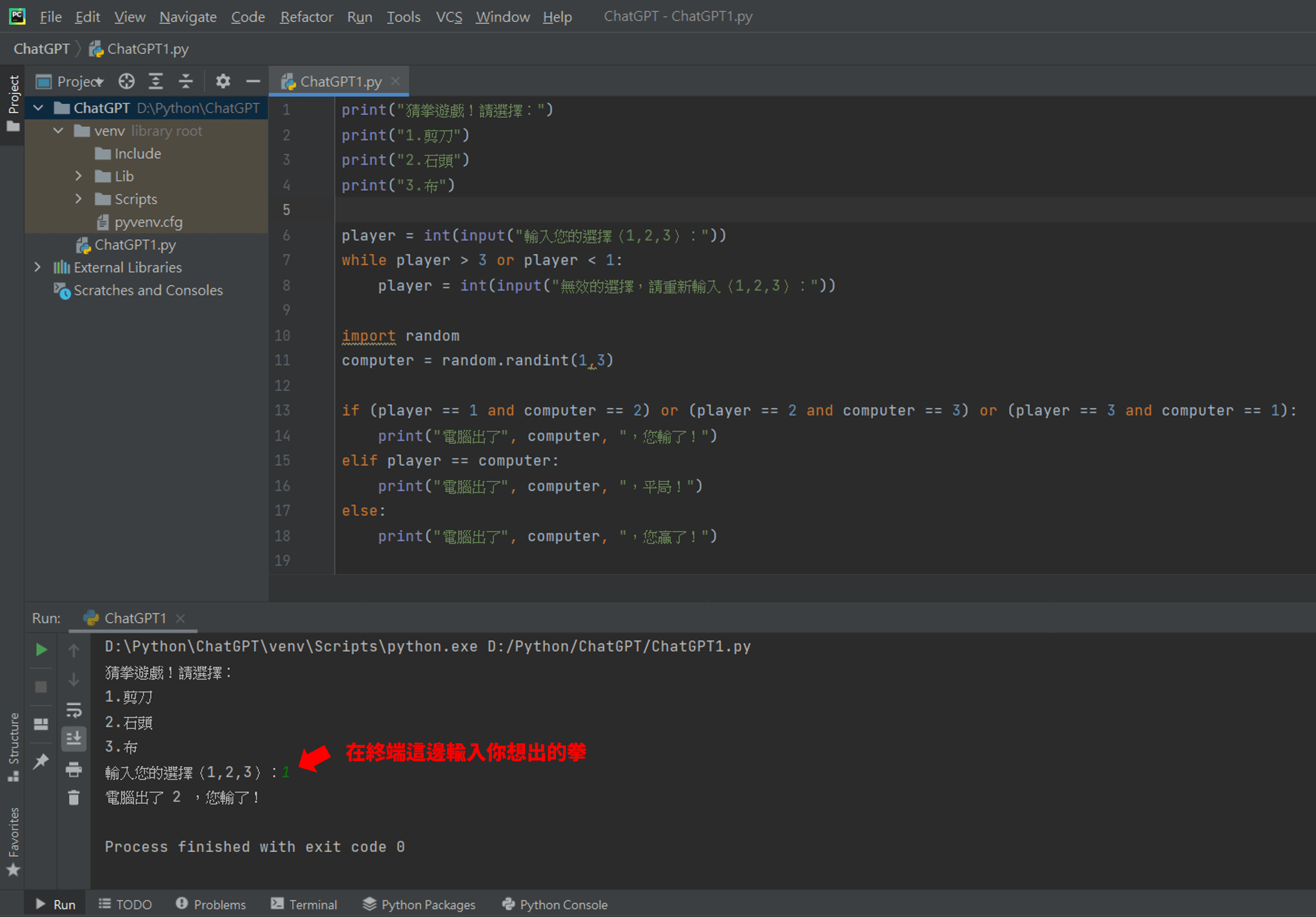Open the Terminal tool window button
The image size is (1316, 917).
(304, 904)
